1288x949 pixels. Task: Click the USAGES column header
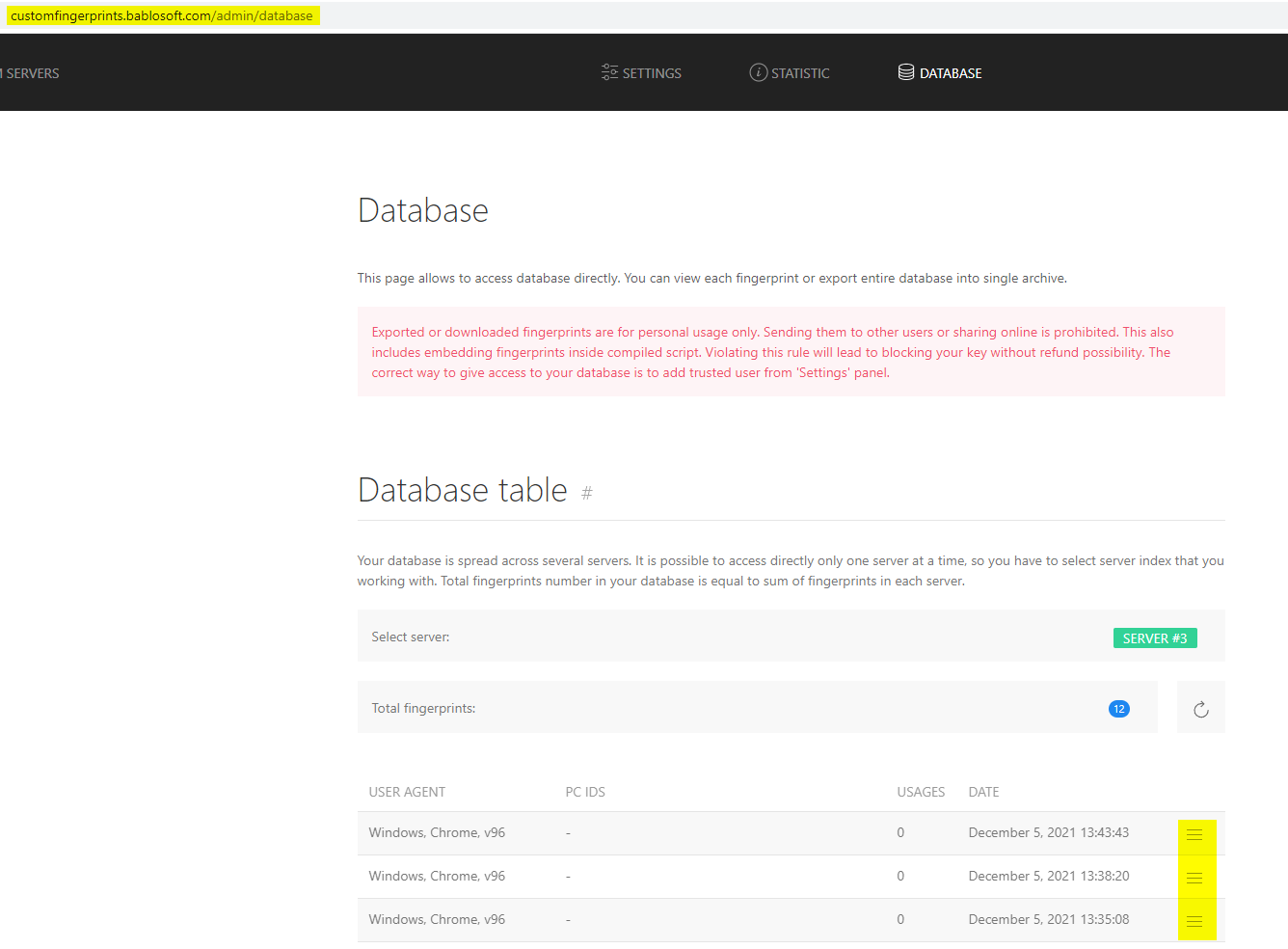(921, 792)
